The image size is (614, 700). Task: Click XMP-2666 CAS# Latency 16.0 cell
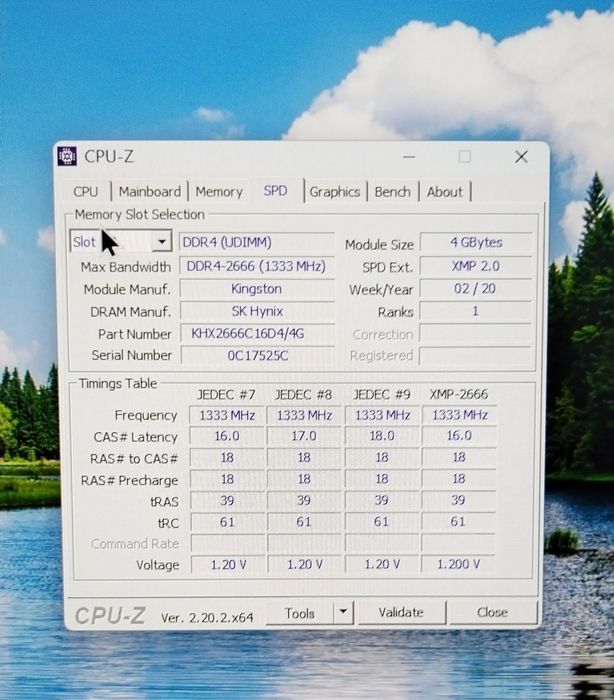click(x=459, y=435)
